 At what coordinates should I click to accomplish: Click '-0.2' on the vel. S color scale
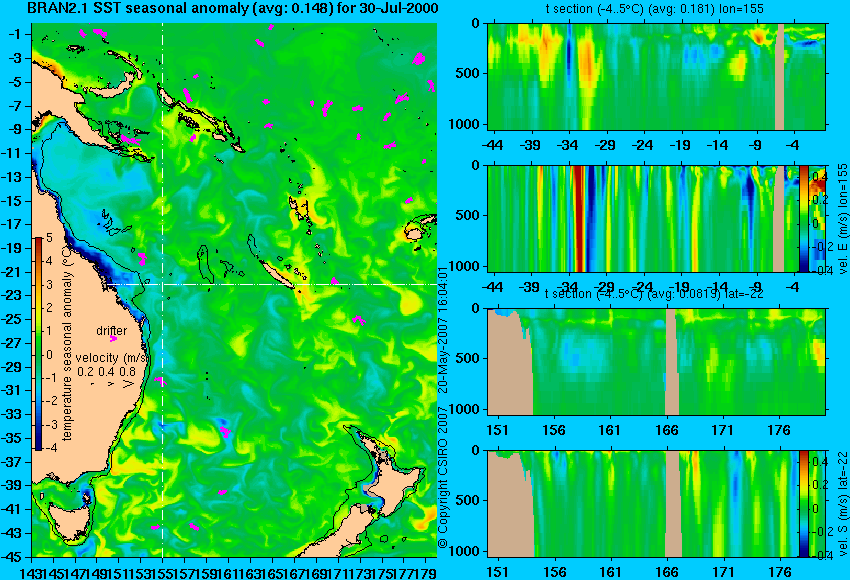click(820, 531)
